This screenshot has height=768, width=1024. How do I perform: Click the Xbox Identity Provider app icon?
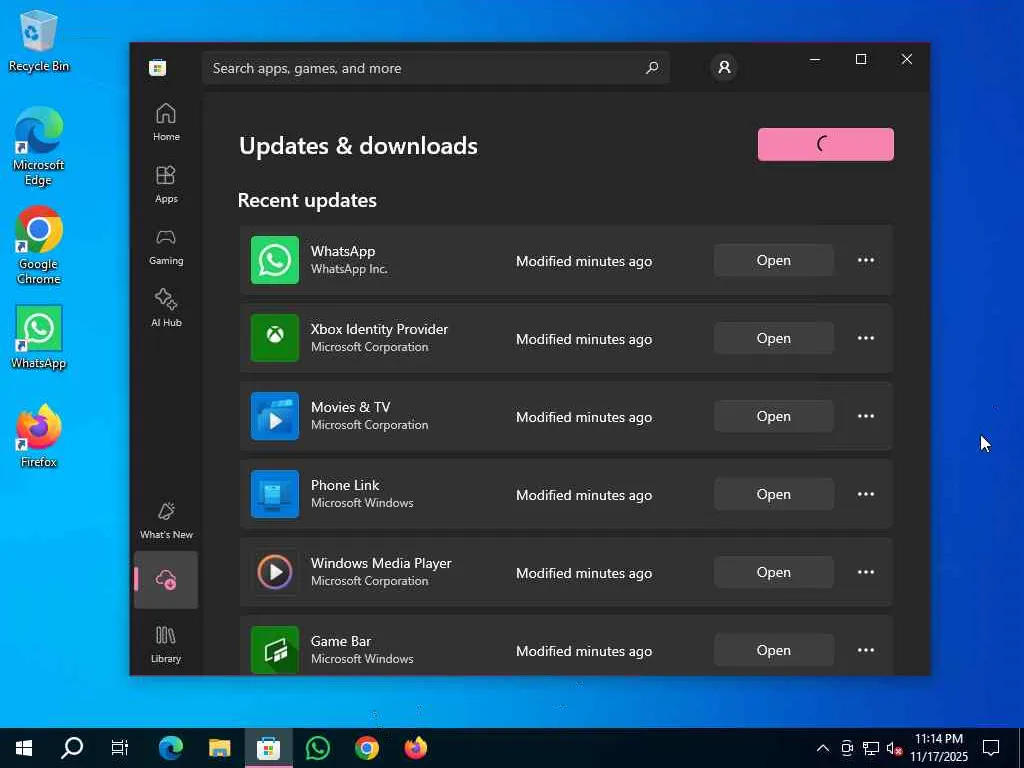(x=275, y=338)
